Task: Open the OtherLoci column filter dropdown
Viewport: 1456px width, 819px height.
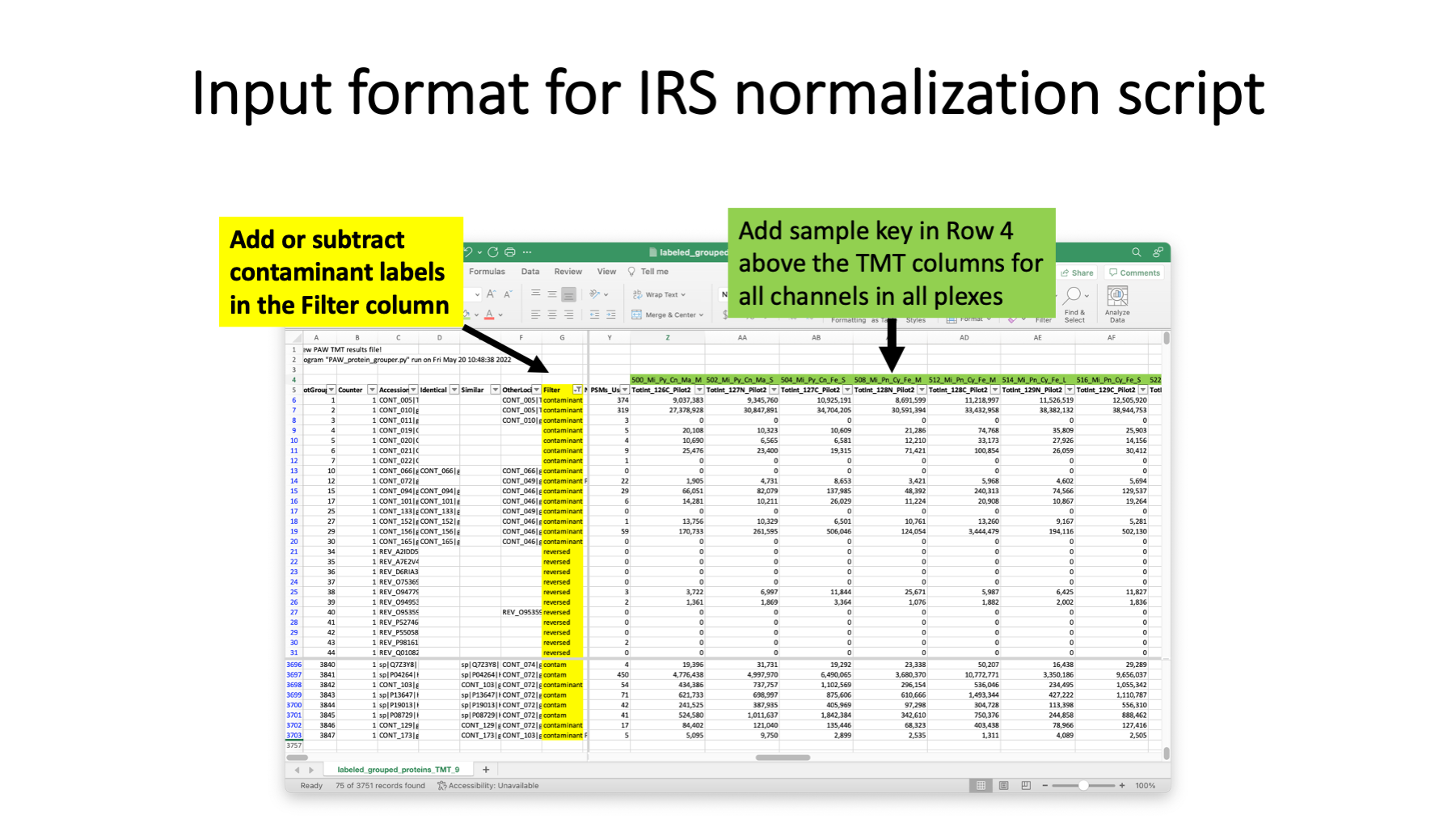Action: (x=537, y=390)
